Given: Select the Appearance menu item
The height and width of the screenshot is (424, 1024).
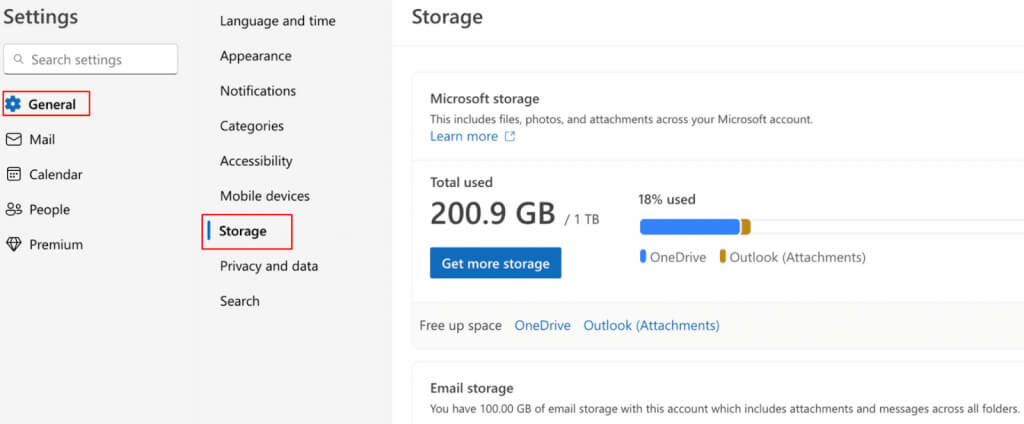Looking at the screenshot, I should click(256, 56).
